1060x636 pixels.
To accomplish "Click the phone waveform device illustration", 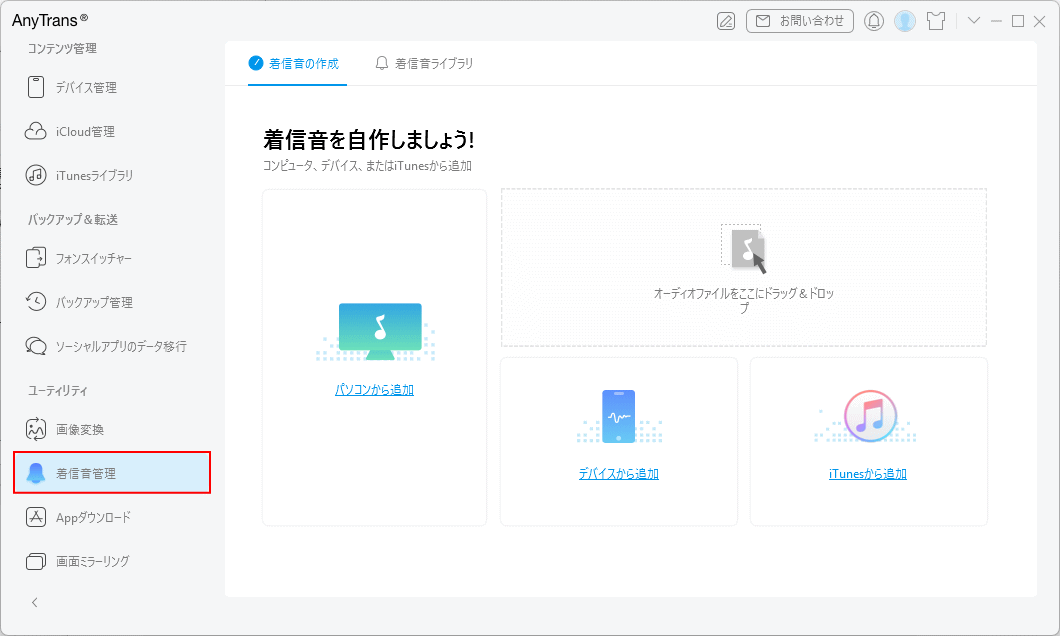I will pos(619,416).
